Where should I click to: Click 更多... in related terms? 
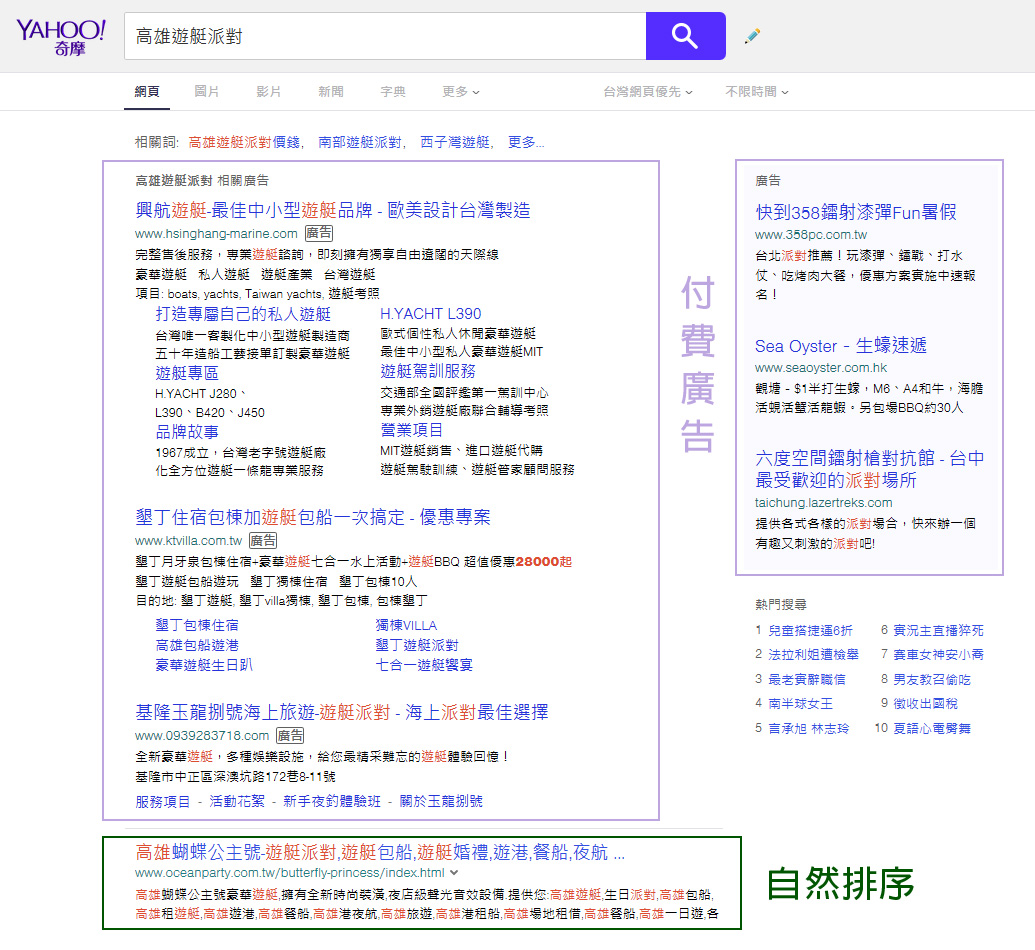point(525,142)
